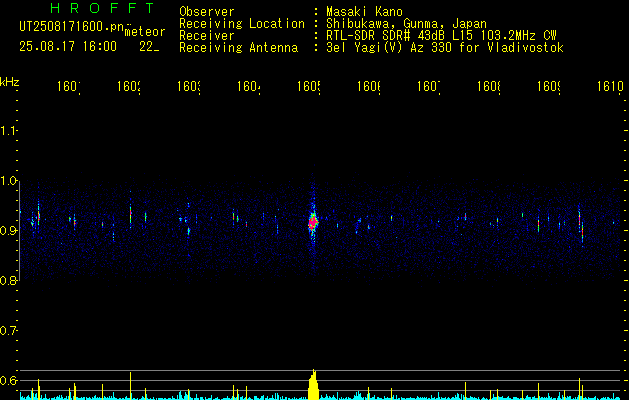Click the 0.9 frequency axis label
This screenshot has height=400, width=629.
coord(8,230)
